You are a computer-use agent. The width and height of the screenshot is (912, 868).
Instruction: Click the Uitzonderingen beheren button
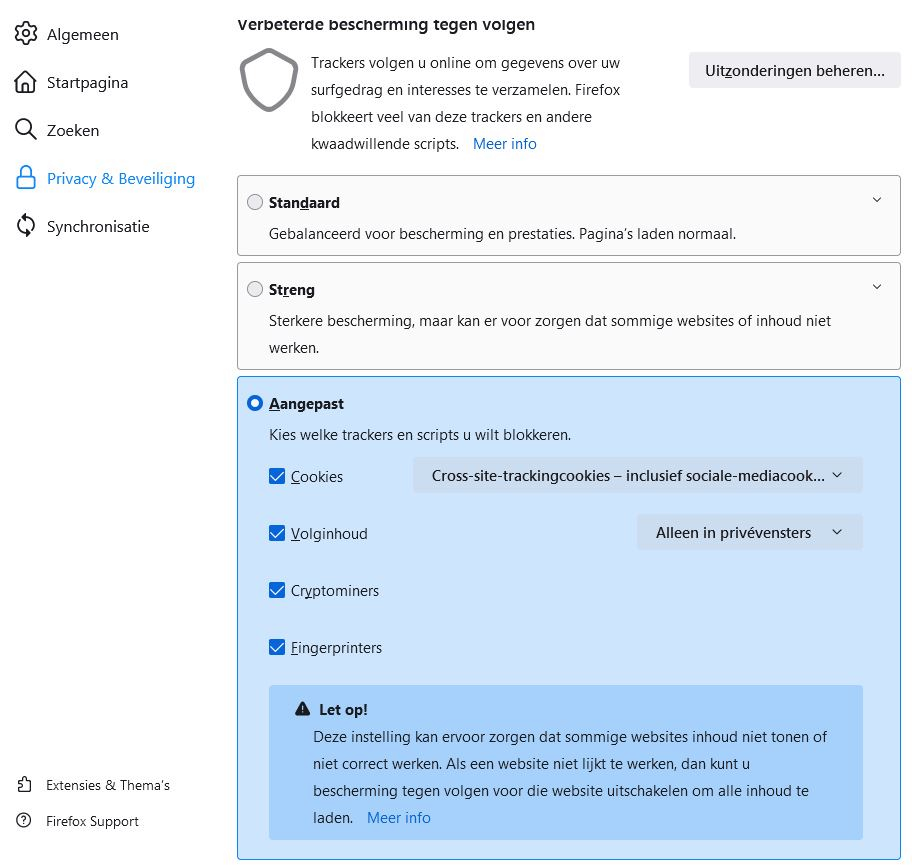coord(794,71)
